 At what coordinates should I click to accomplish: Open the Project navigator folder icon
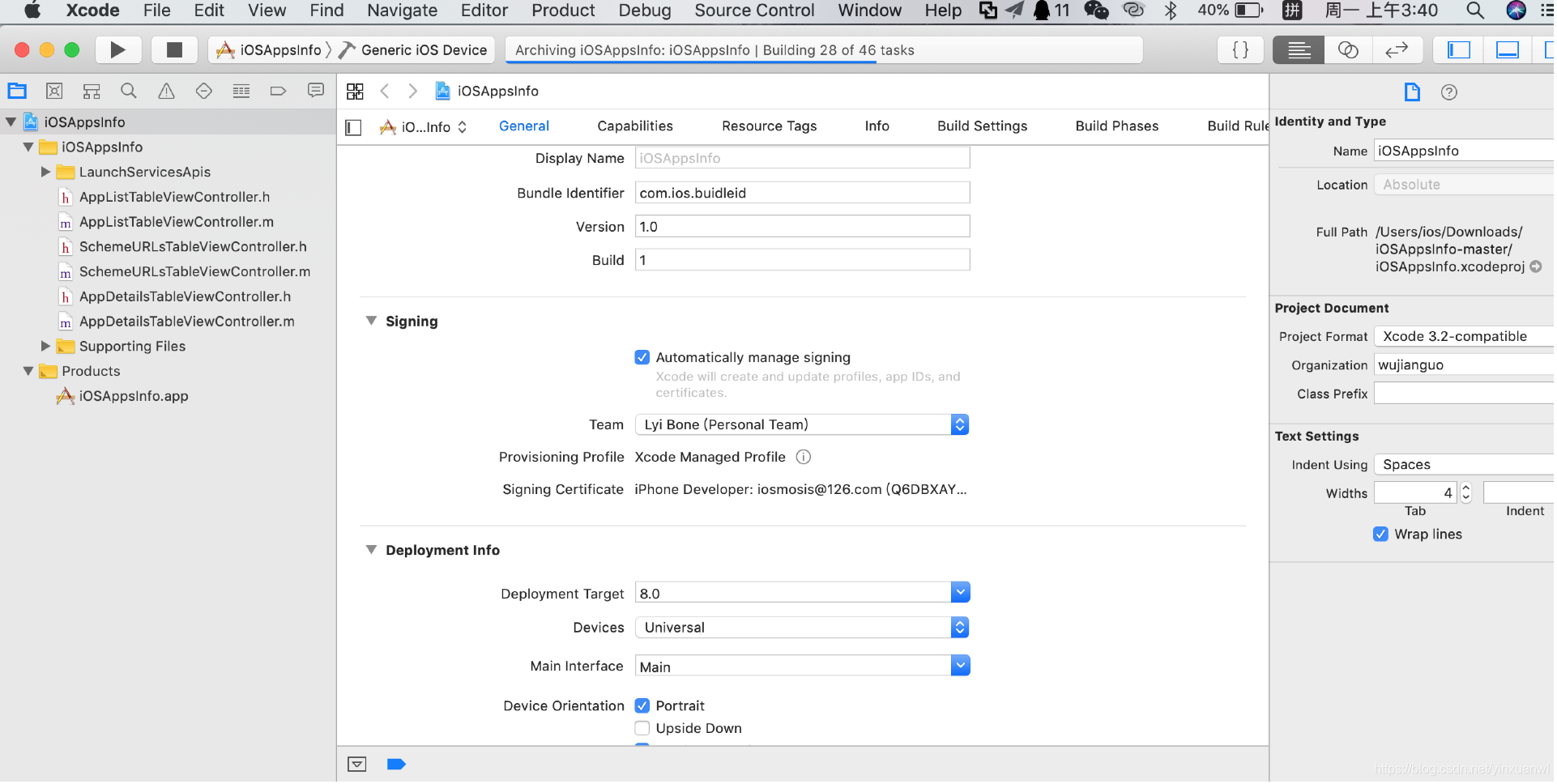17,91
